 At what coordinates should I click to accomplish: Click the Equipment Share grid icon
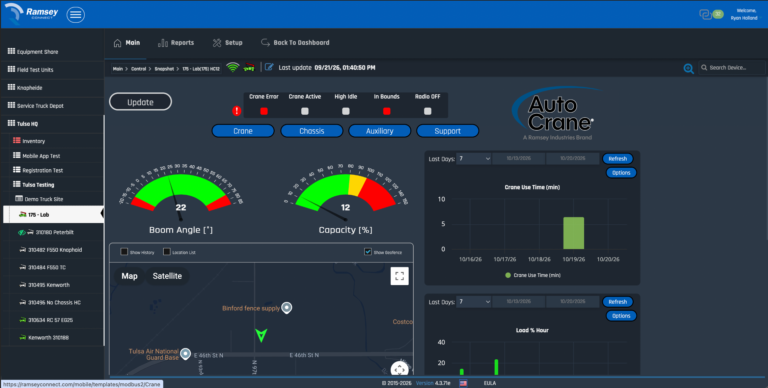coord(11,51)
